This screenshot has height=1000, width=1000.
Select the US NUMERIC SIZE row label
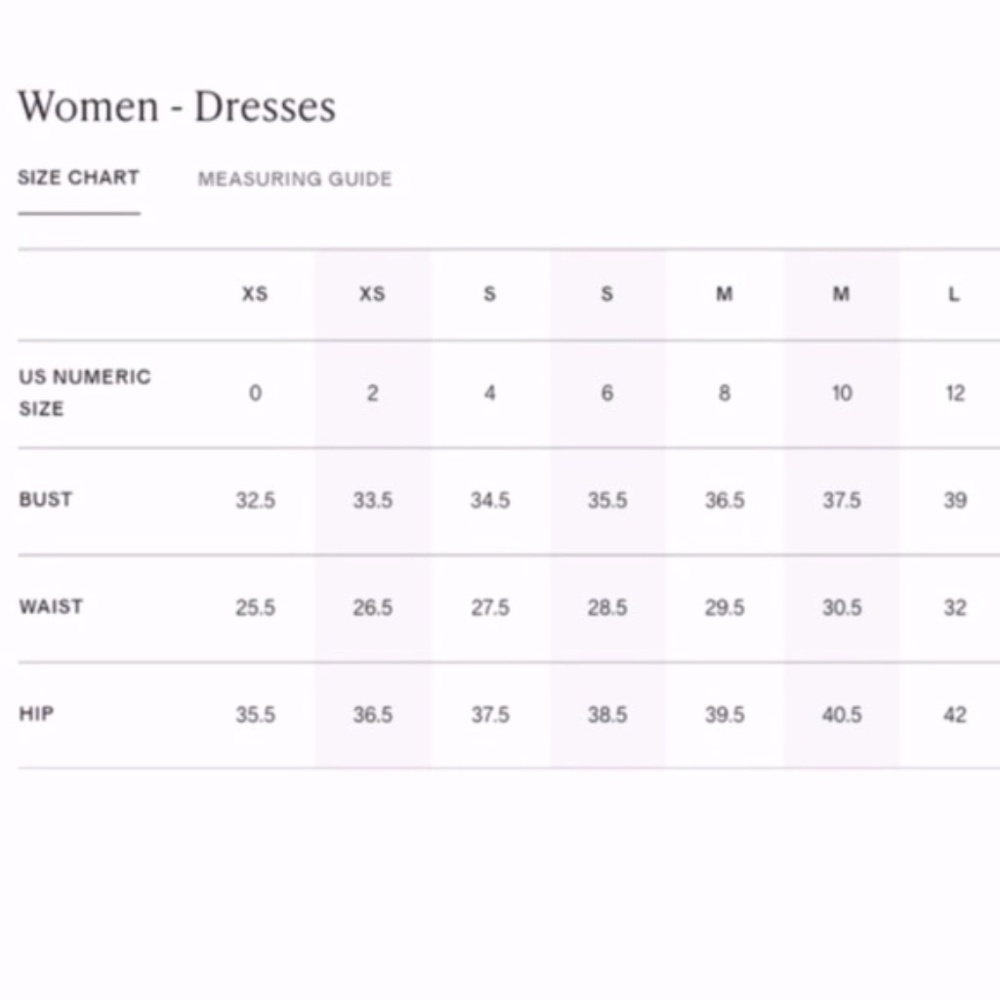pyautogui.click(x=85, y=392)
